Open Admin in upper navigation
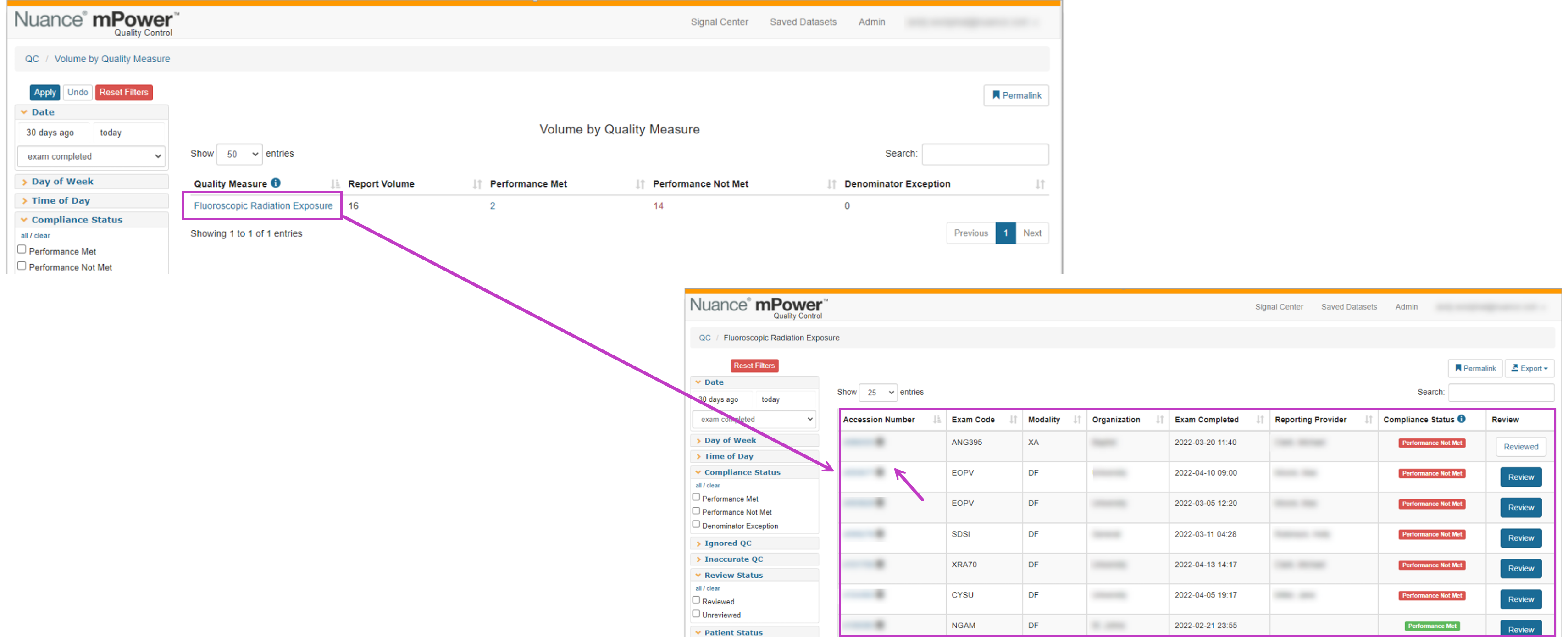This screenshot has height=637, width=1568. (x=872, y=22)
